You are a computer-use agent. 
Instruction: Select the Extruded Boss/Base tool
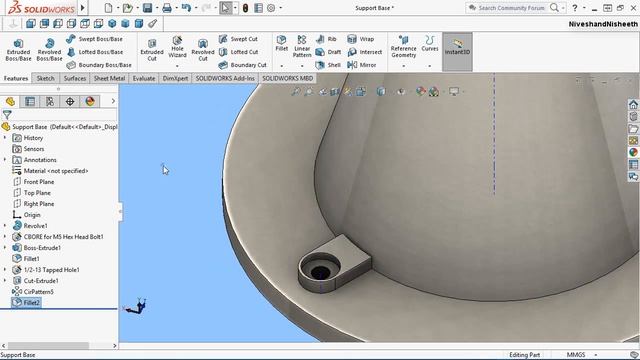pos(18,50)
